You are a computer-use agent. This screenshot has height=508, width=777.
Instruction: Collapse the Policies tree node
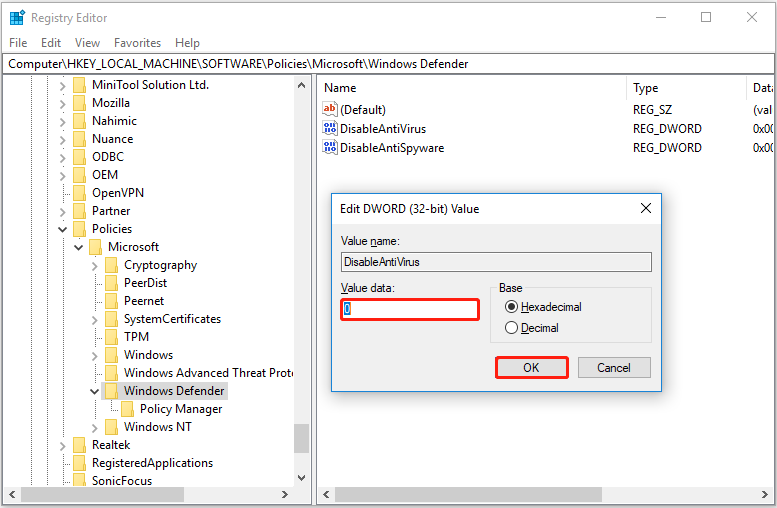click(62, 229)
